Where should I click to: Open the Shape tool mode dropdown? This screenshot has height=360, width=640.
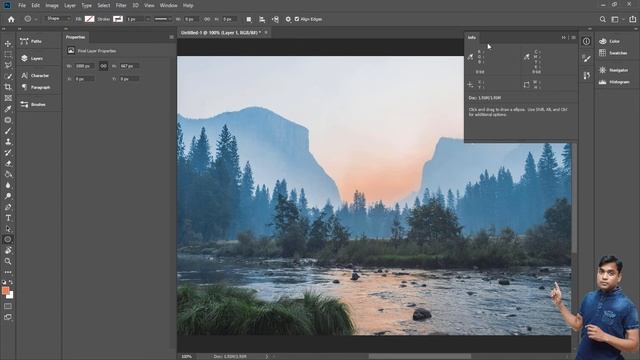tap(58, 19)
